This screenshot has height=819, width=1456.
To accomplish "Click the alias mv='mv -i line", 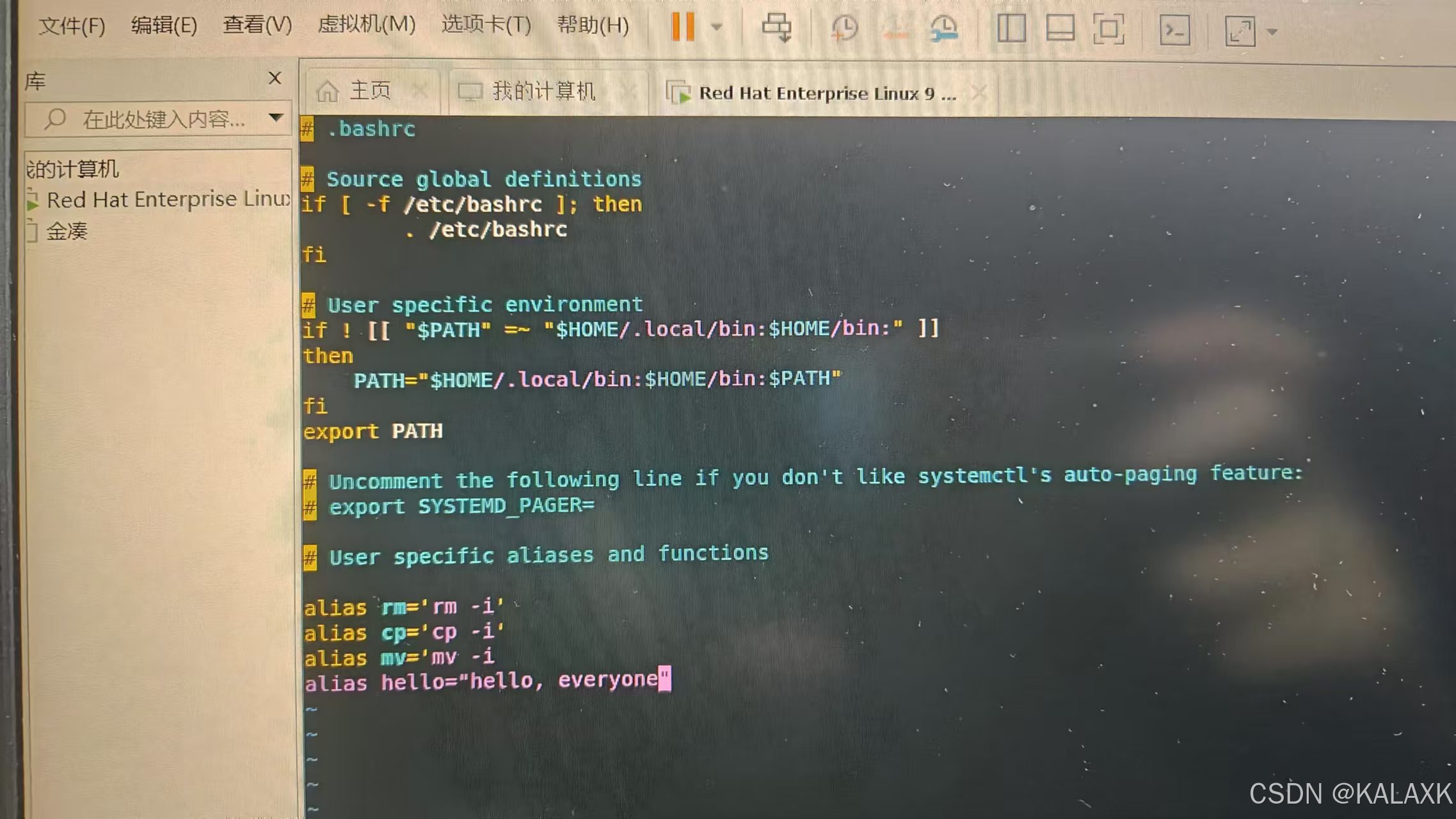I will click(x=399, y=658).
